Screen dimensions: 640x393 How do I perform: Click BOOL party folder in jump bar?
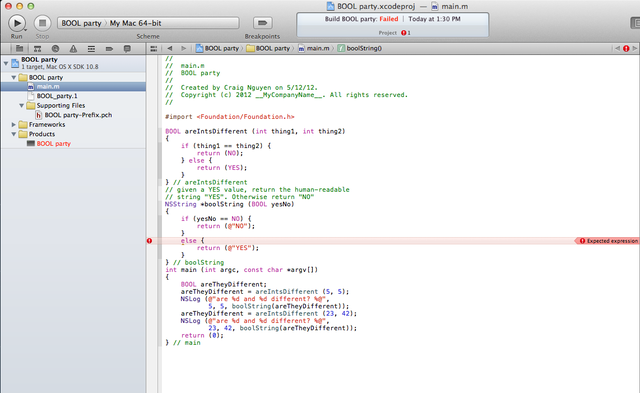pyautogui.click(x=269, y=48)
